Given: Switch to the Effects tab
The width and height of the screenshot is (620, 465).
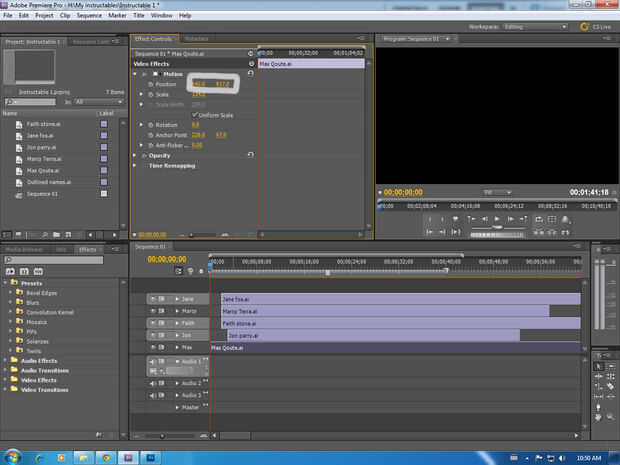Looking at the screenshot, I should [88, 249].
